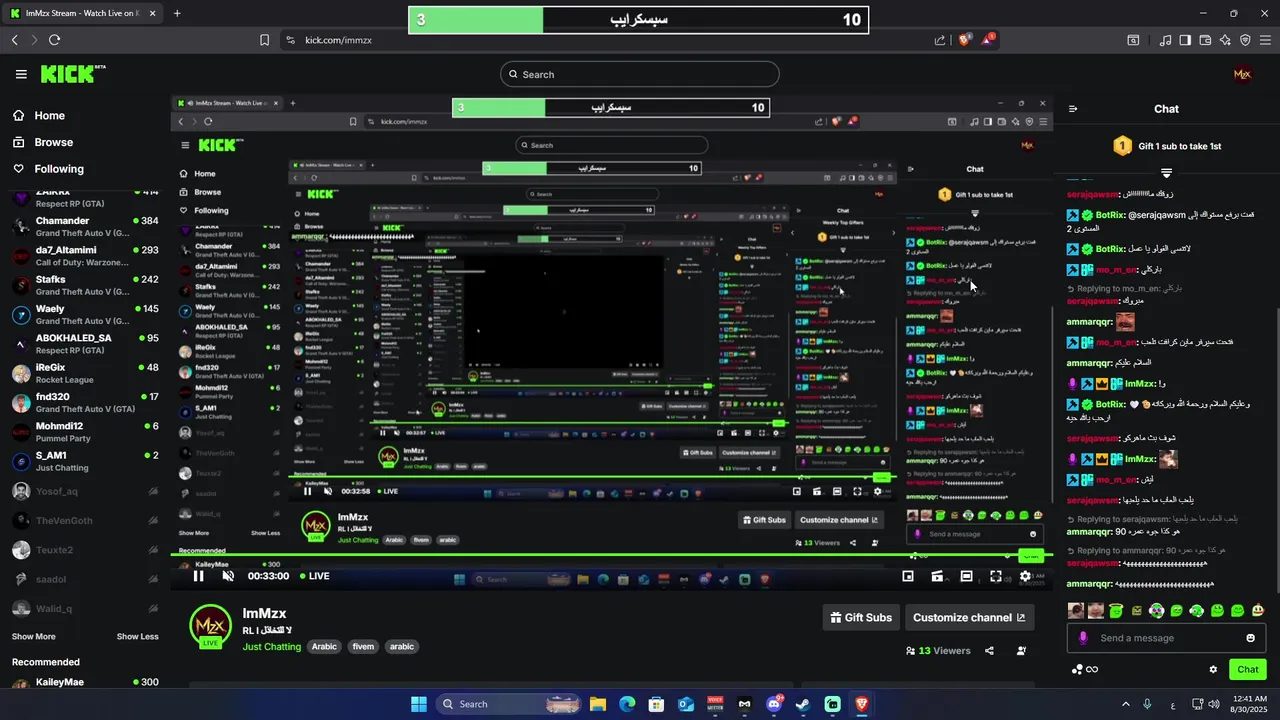Open Brave Shields icon in the address bar
Image resolution: width=1280 pixels, height=720 pixels.
tap(965, 40)
